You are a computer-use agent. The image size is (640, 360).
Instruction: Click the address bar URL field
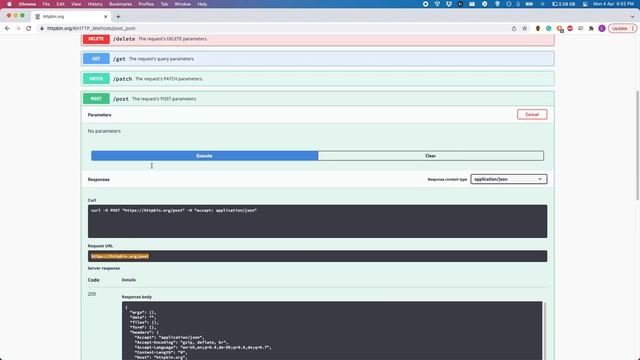(273, 28)
